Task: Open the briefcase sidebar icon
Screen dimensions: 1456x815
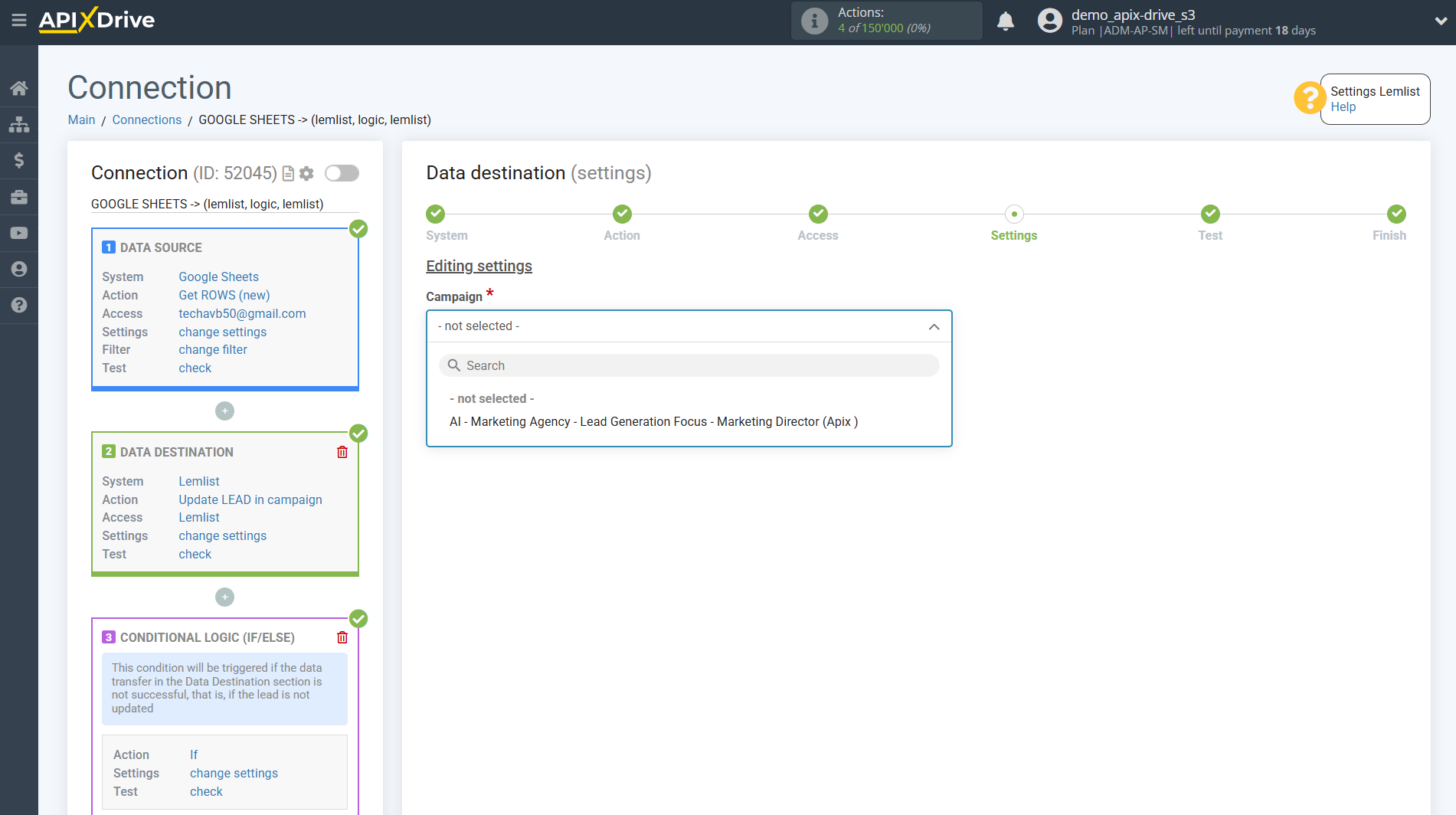Action: (19, 197)
